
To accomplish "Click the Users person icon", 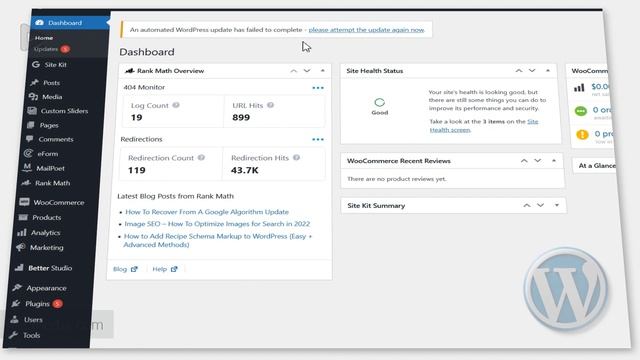I will (x=14, y=320).
